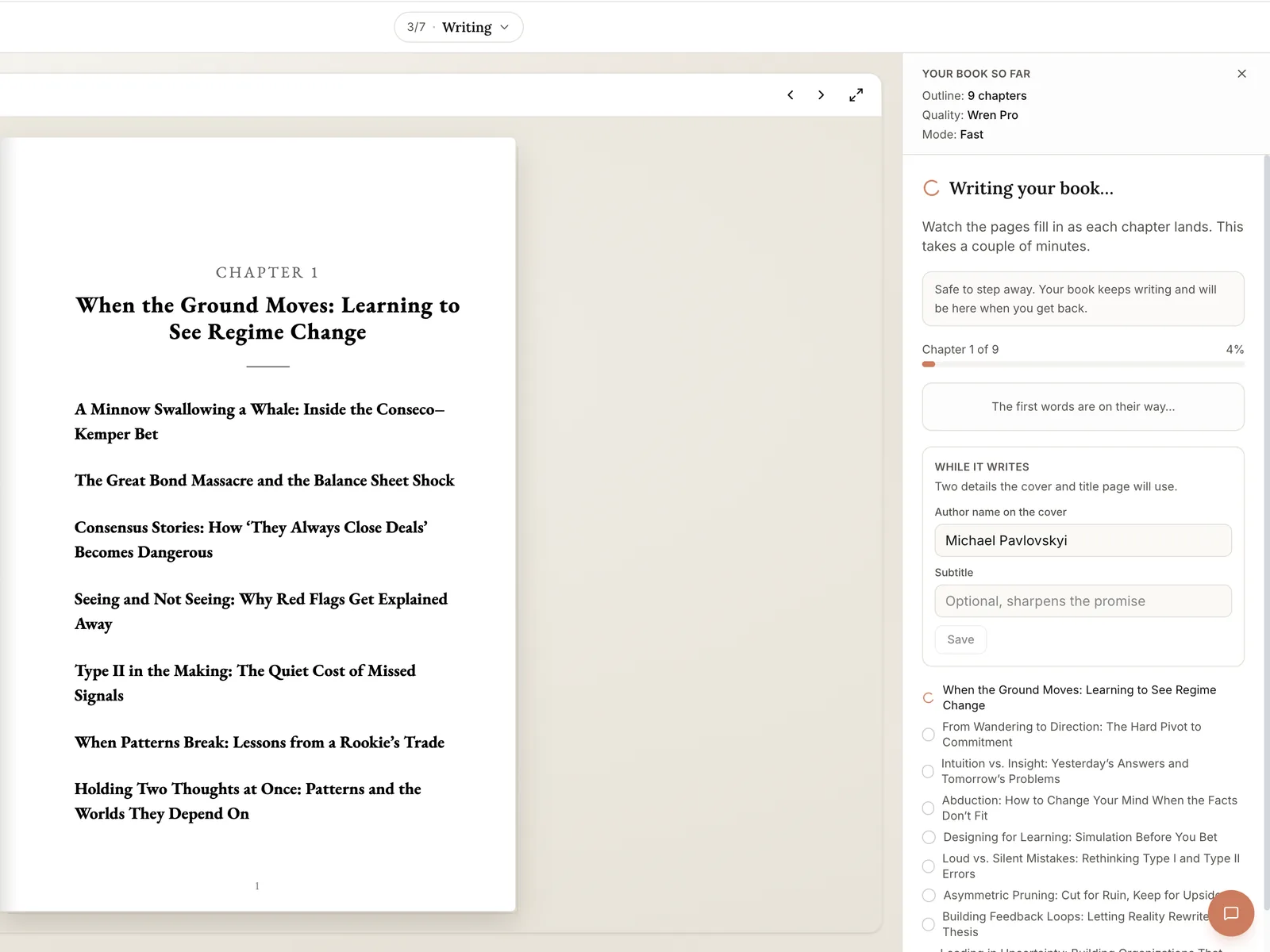Click the chapter title 'When the Ground Moves'

[267, 318]
